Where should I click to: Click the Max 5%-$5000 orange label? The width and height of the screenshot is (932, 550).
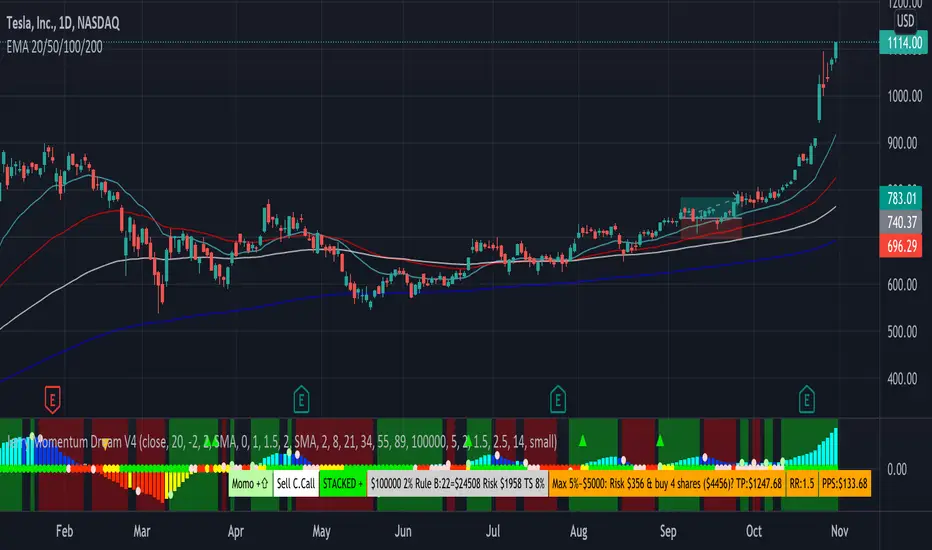(667, 483)
